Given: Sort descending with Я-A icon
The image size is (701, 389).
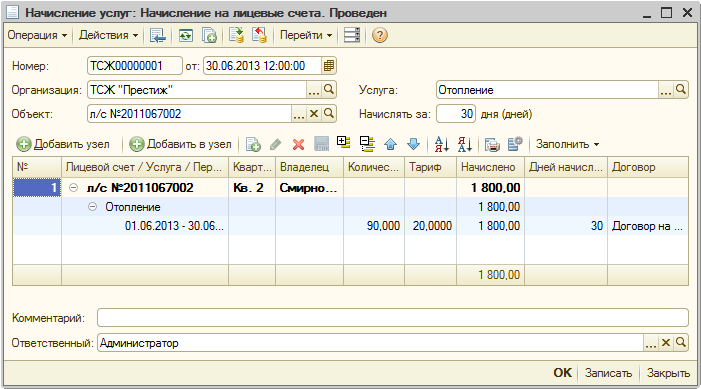Looking at the screenshot, I should (465, 144).
